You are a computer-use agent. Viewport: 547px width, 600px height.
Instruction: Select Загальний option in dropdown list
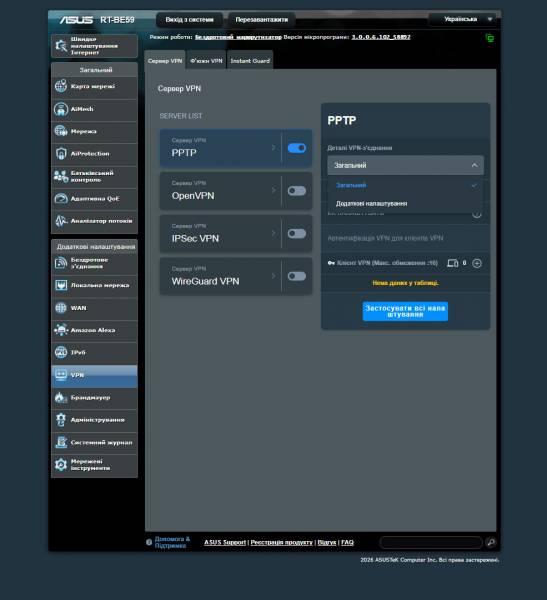pos(405,185)
